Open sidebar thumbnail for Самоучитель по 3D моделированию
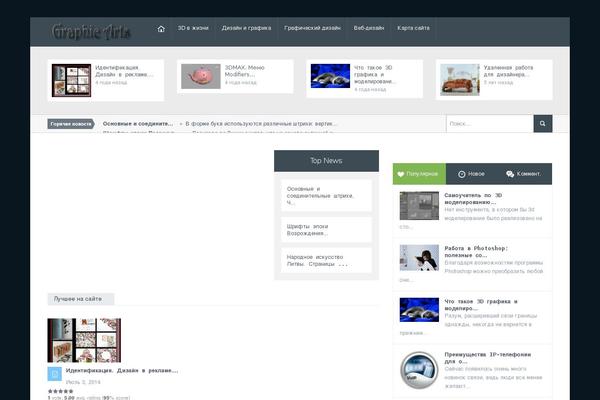Screen dimensions: 600x400 [419, 206]
